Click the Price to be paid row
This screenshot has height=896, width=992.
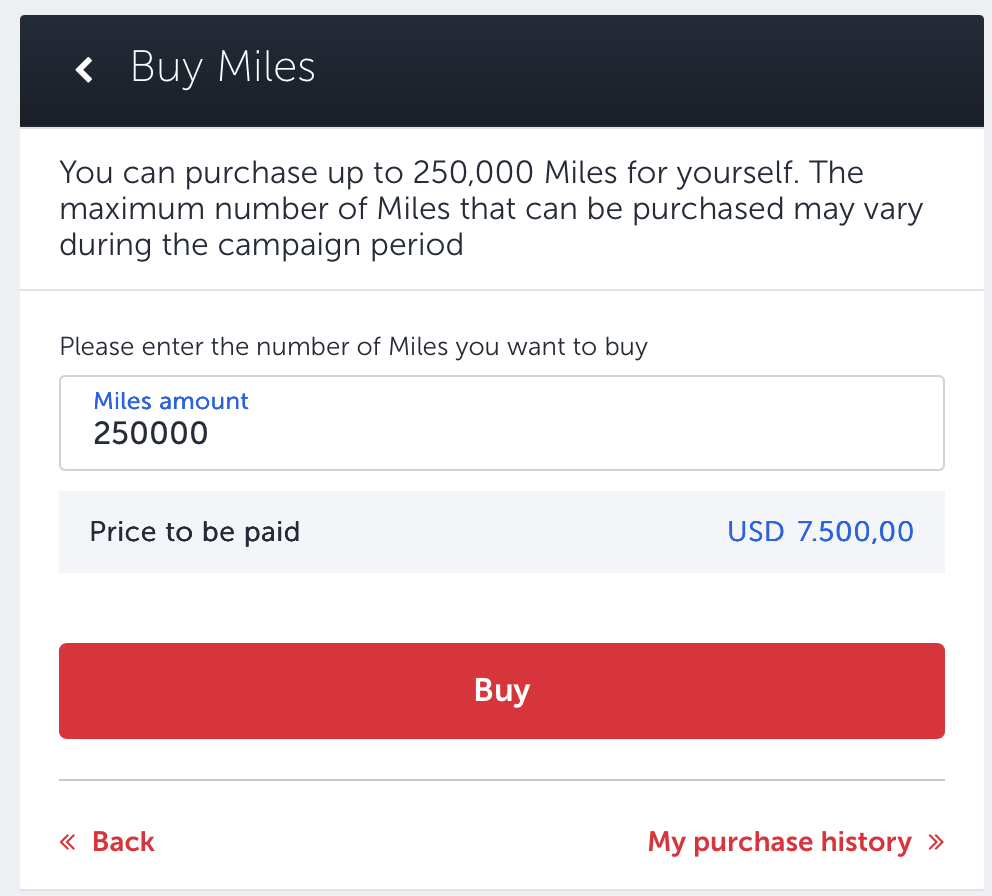point(500,531)
